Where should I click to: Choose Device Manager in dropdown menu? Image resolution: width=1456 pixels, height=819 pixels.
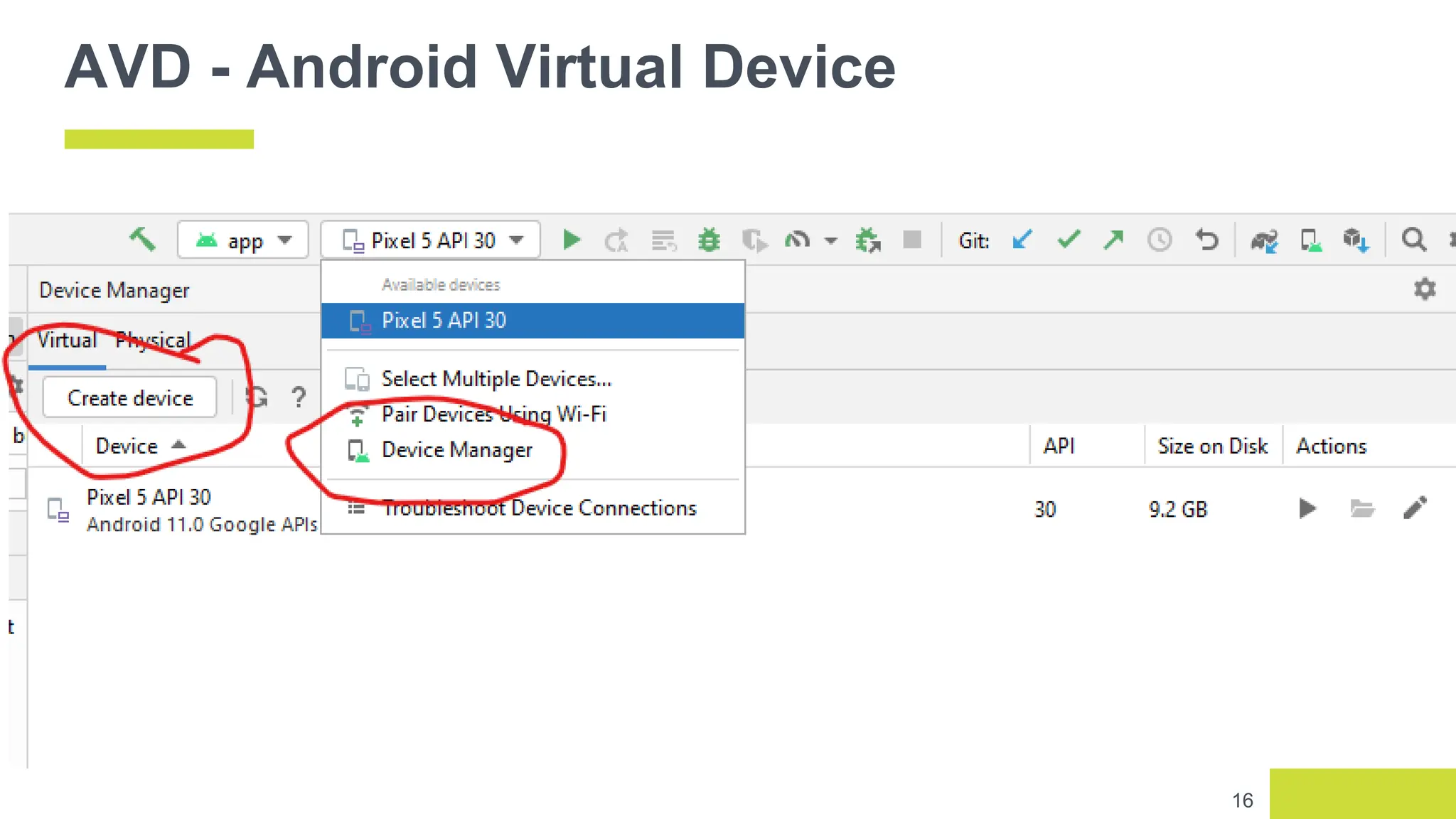coord(532,450)
